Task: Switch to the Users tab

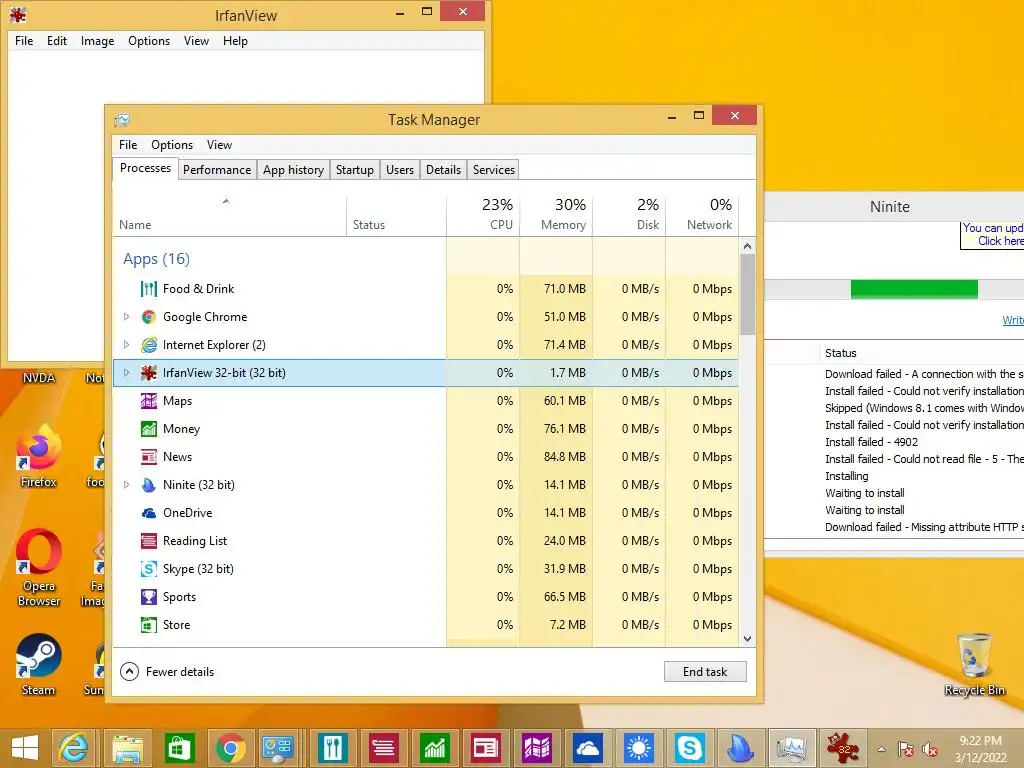Action: coord(400,170)
